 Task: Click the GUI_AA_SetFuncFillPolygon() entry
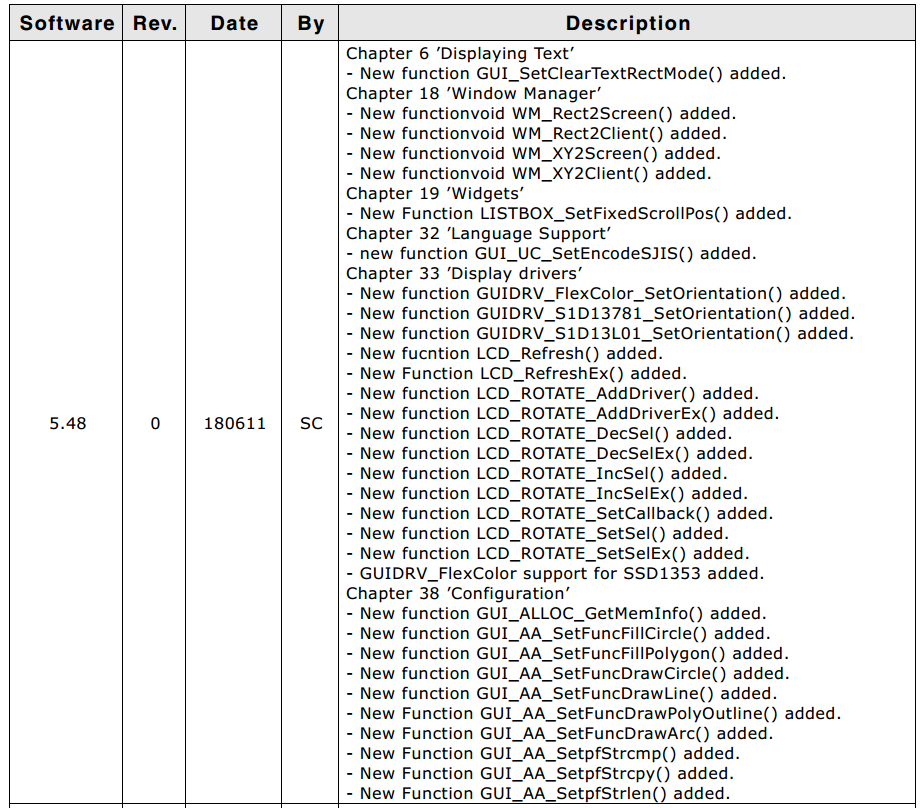coord(567,652)
